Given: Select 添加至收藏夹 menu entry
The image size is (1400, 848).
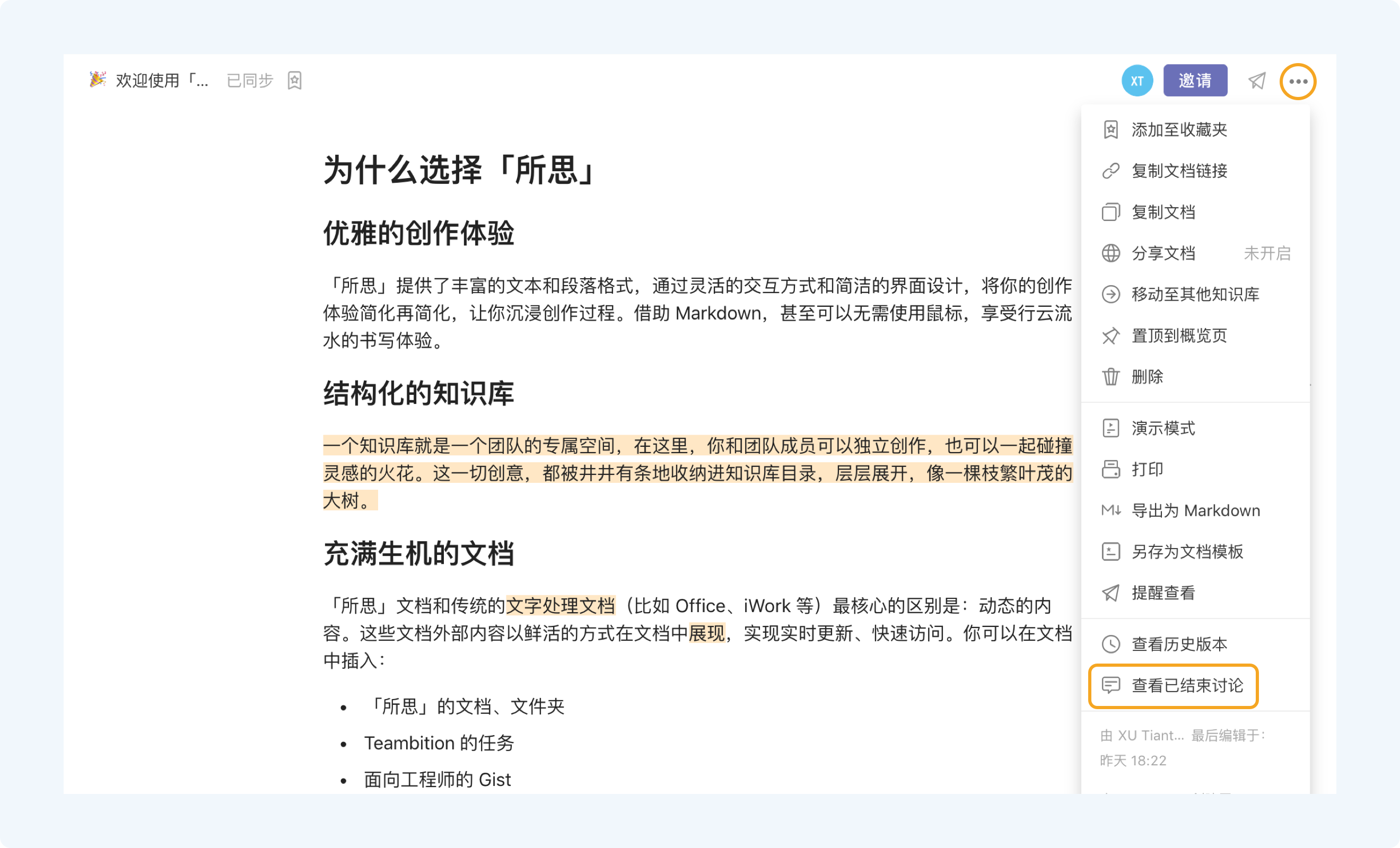Looking at the screenshot, I should click(1195, 129).
